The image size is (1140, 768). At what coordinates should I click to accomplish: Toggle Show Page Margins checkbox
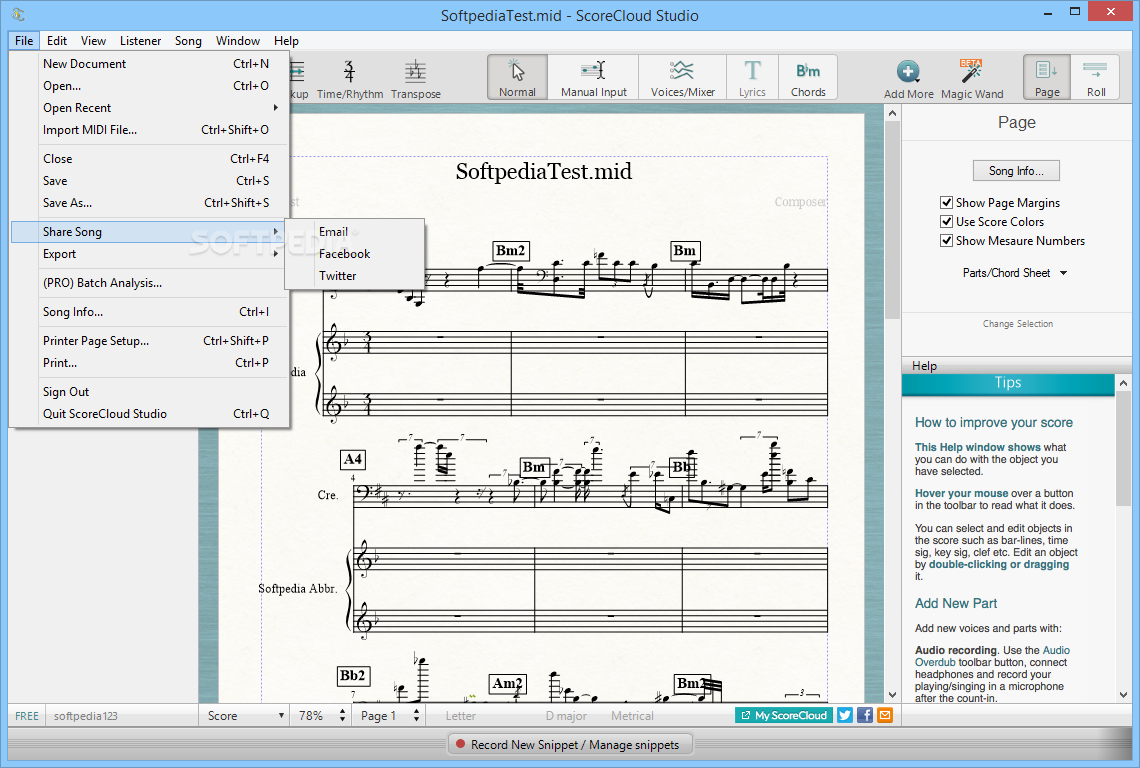(946, 202)
